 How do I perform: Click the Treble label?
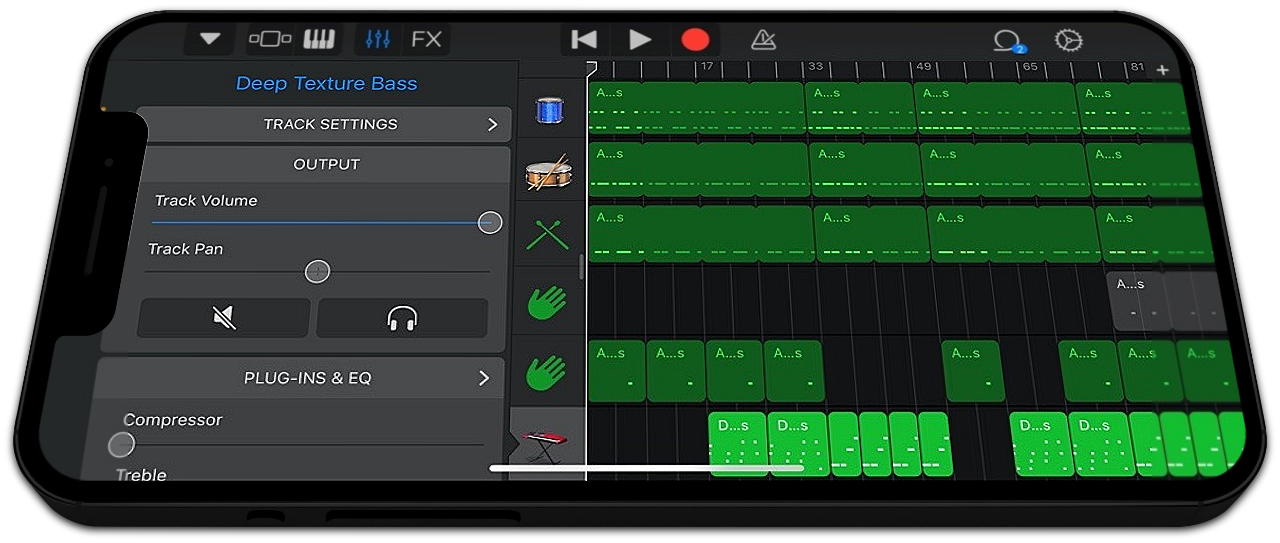pyautogui.click(x=141, y=475)
